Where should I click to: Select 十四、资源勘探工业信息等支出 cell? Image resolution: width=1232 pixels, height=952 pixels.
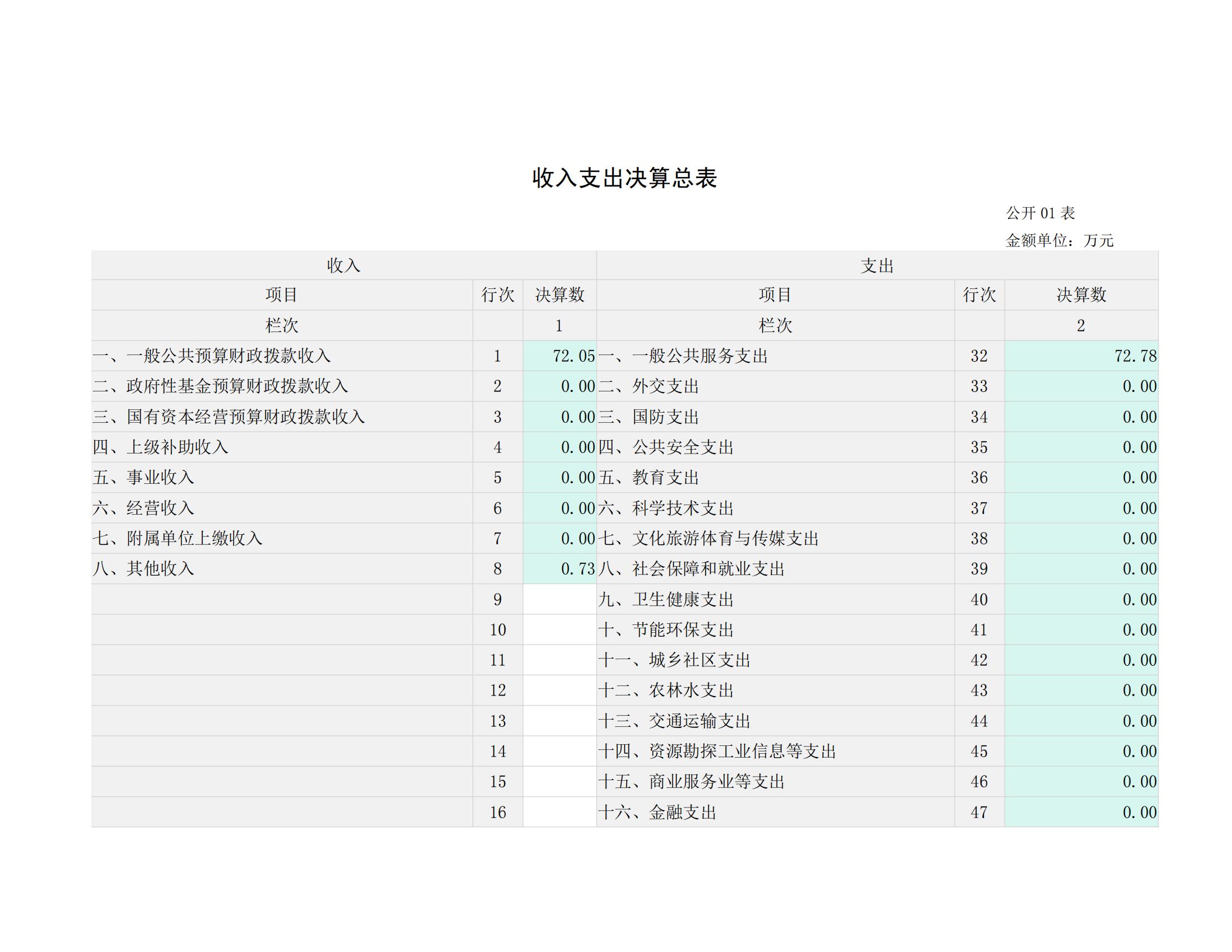tap(776, 751)
